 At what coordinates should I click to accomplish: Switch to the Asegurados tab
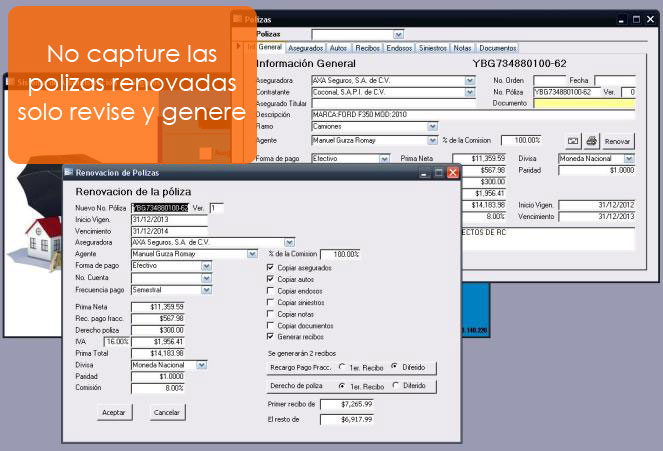point(305,48)
